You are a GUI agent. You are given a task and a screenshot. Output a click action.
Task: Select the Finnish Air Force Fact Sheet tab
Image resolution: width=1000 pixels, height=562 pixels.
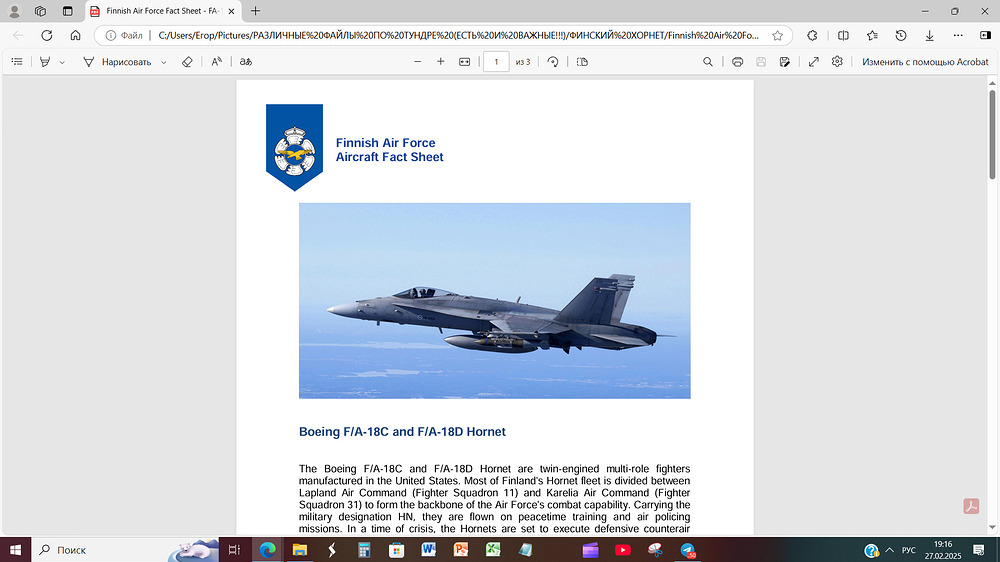155,11
